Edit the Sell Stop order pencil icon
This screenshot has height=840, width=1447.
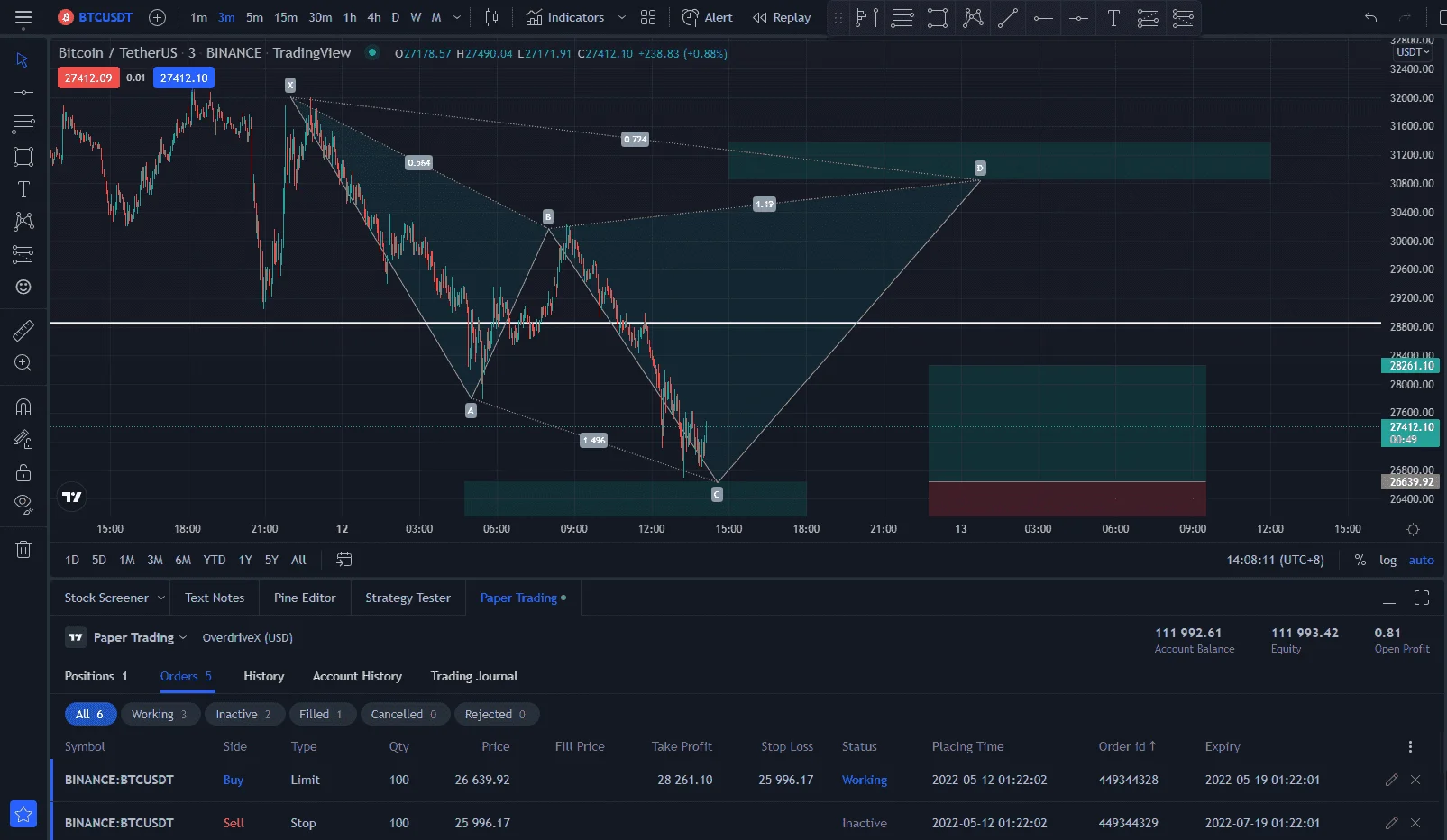pos(1391,823)
